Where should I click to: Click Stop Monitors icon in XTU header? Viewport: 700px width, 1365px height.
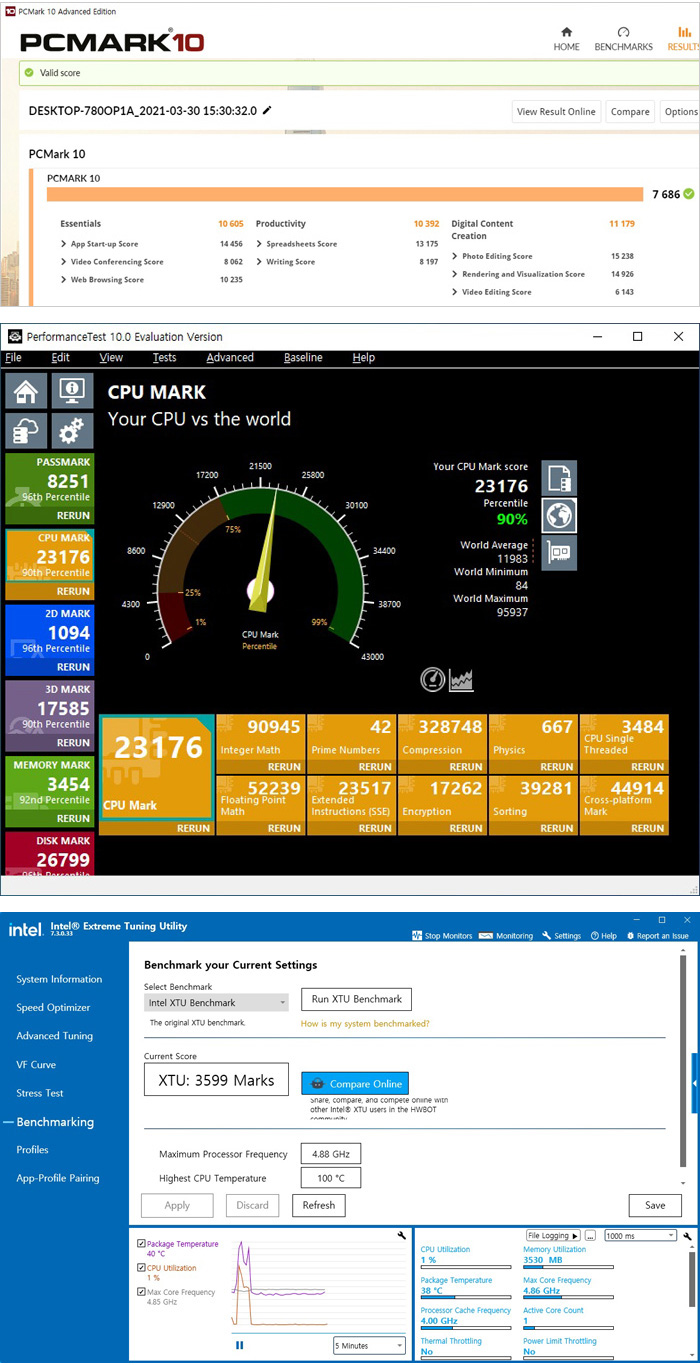point(416,936)
